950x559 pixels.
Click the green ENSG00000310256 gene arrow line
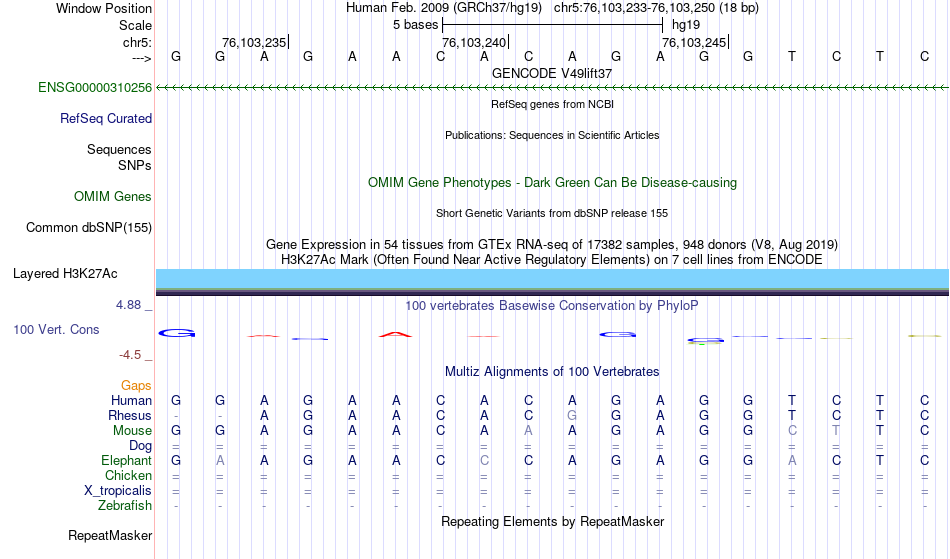(553, 88)
